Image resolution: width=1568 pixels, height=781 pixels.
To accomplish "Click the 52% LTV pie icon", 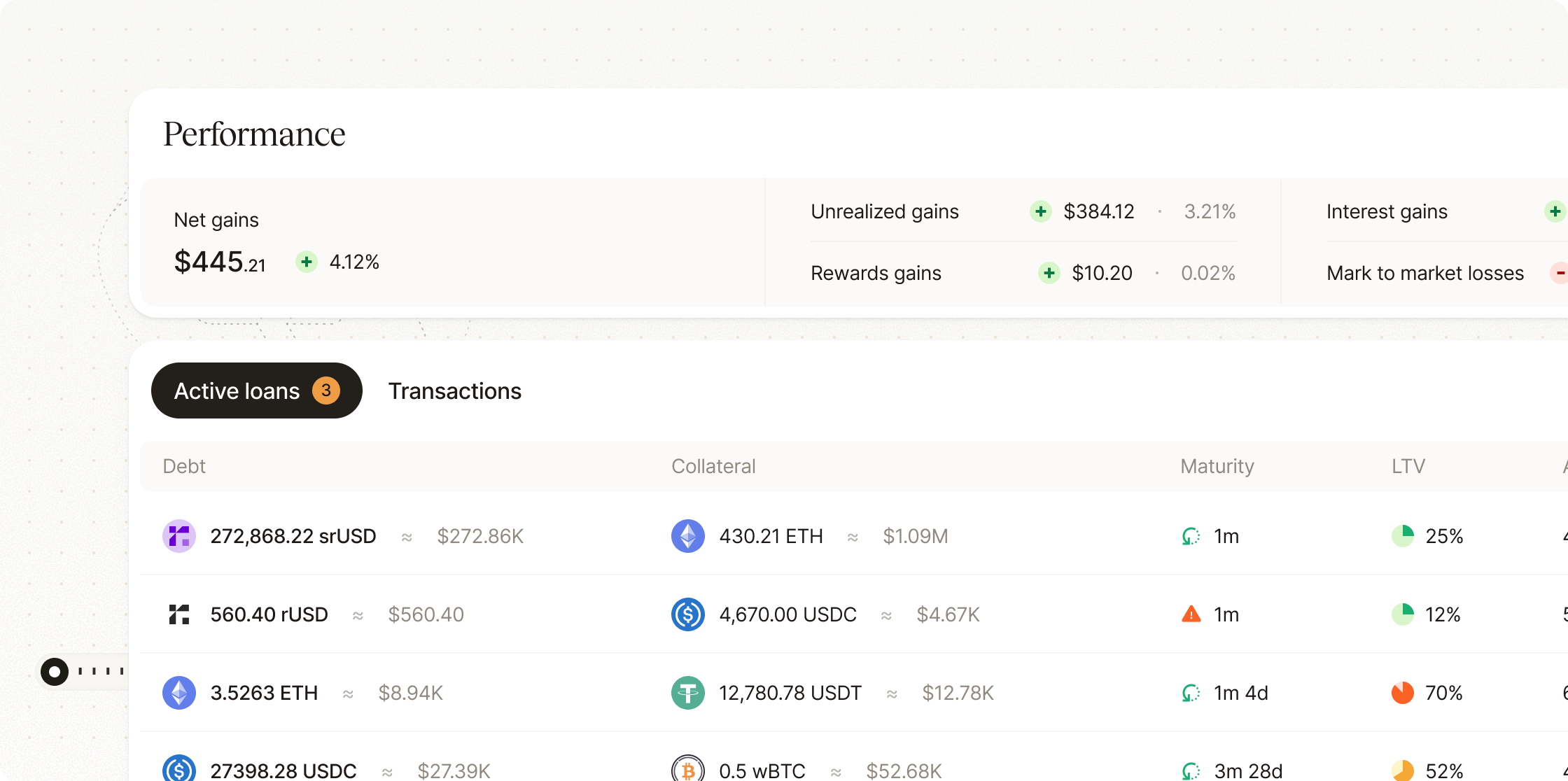I will point(1403,771).
